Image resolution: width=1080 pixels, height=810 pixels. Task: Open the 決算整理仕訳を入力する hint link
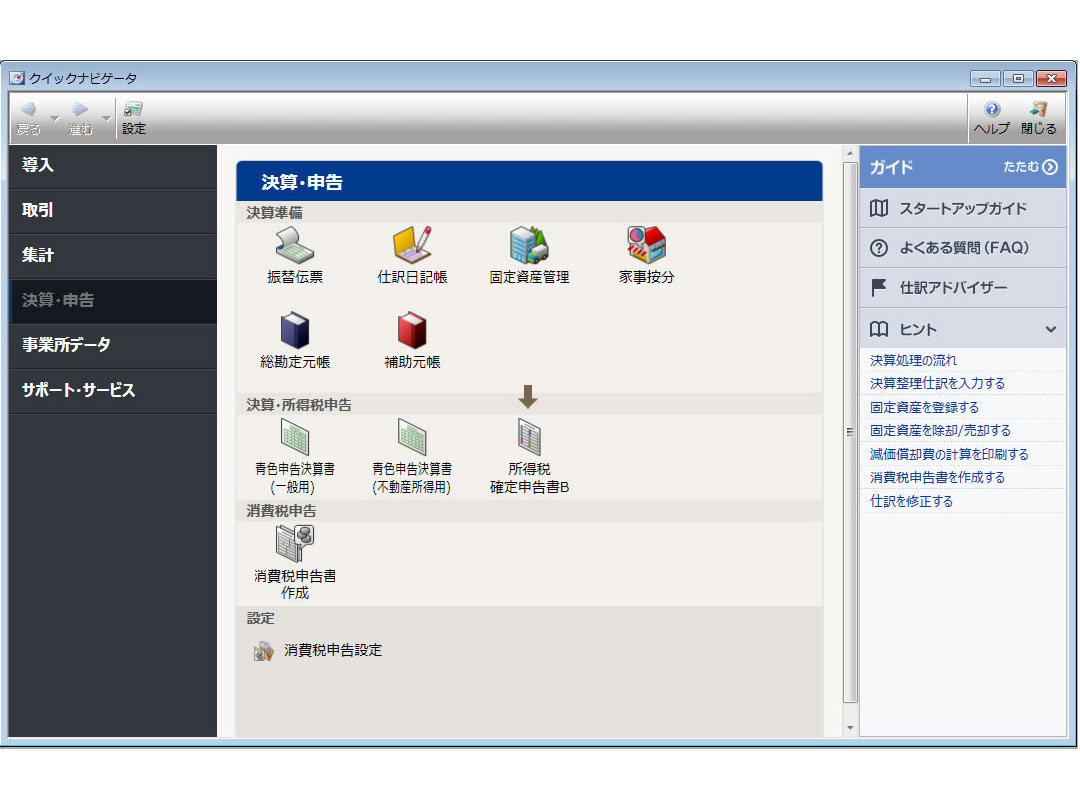point(937,383)
